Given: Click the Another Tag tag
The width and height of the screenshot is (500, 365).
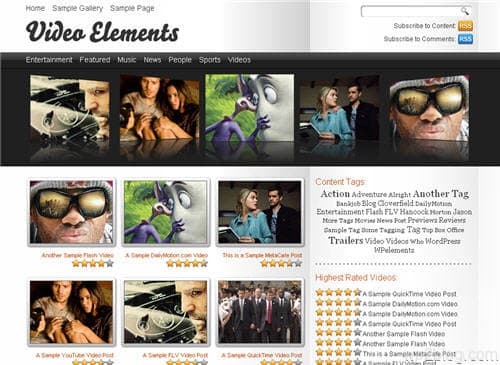Looking at the screenshot, I should (441, 194).
